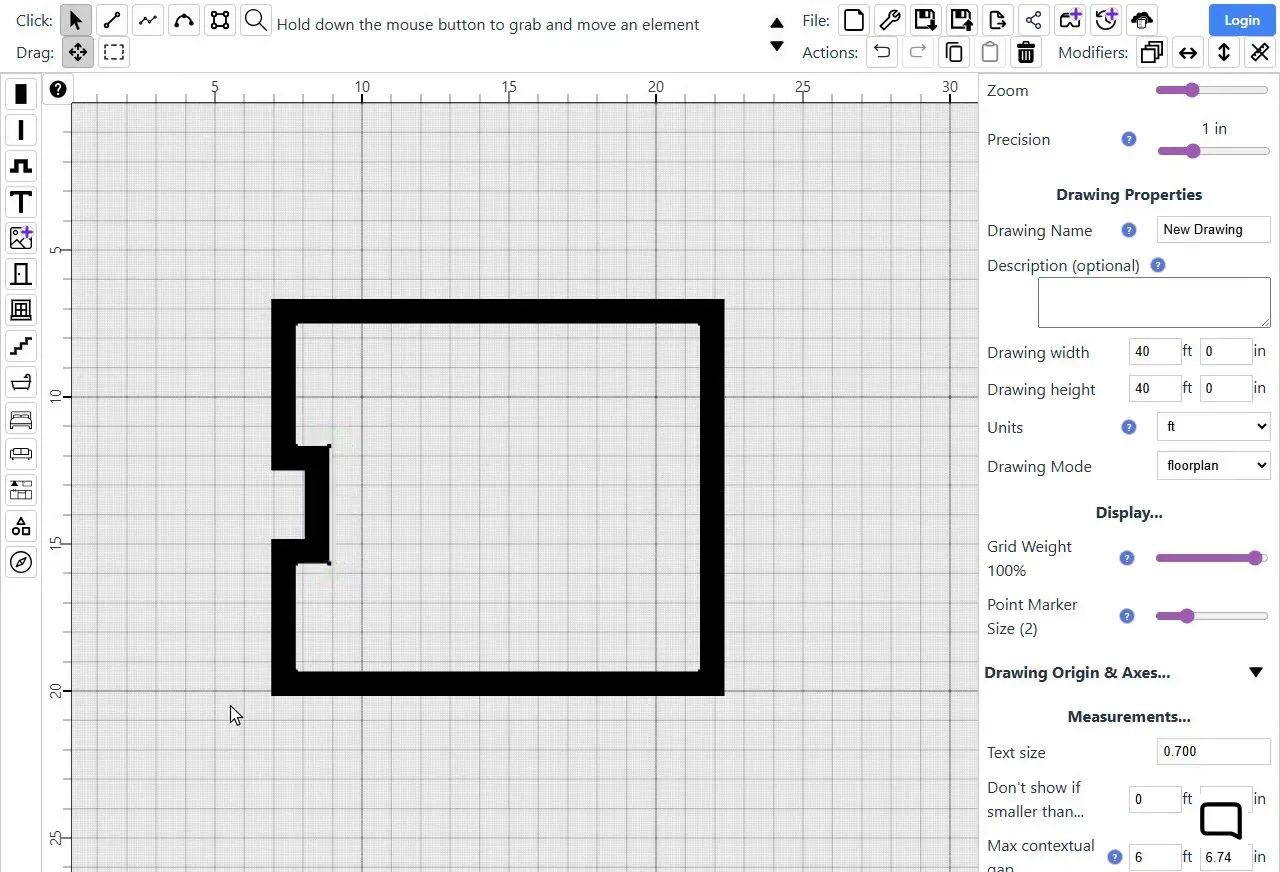Select the thick wall tool
This screenshot has height=872, width=1280.
(x=21, y=94)
